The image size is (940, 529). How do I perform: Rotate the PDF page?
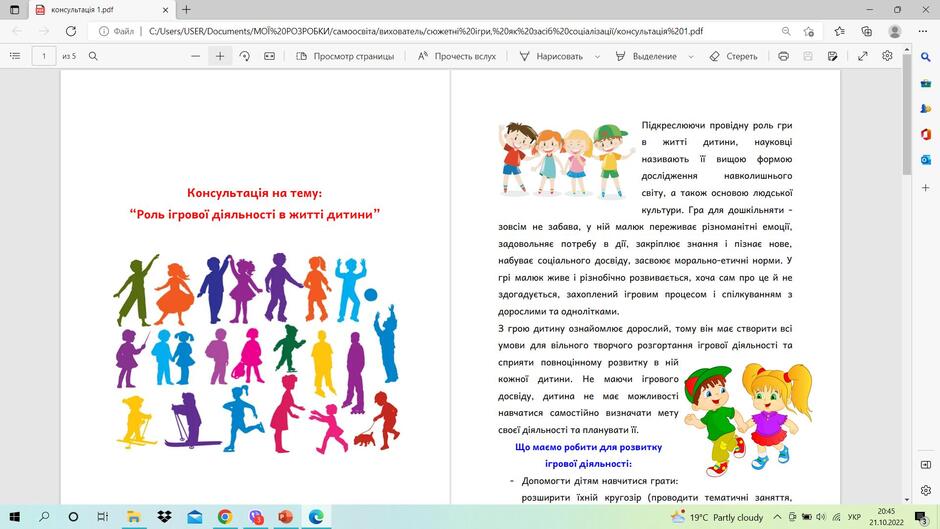(245, 56)
